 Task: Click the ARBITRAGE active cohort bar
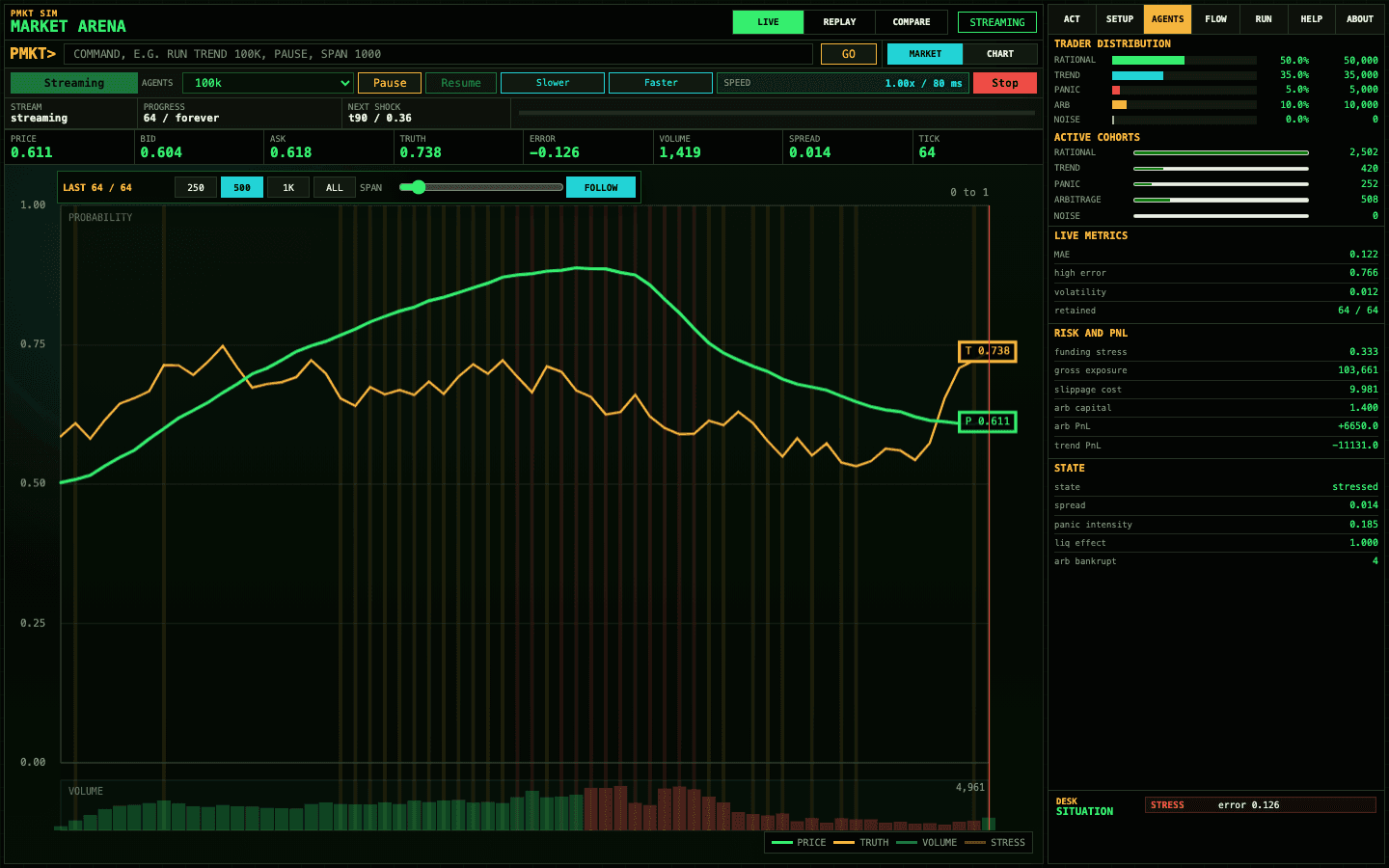(x=1221, y=200)
